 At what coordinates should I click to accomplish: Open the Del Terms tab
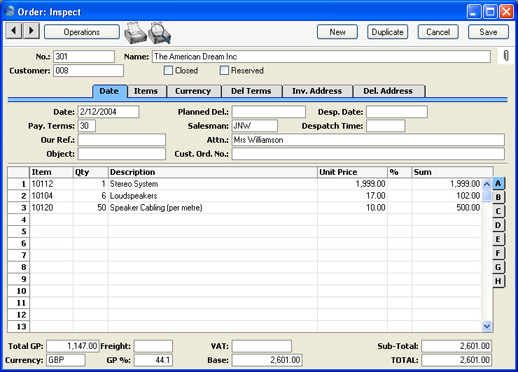pos(251,91)
